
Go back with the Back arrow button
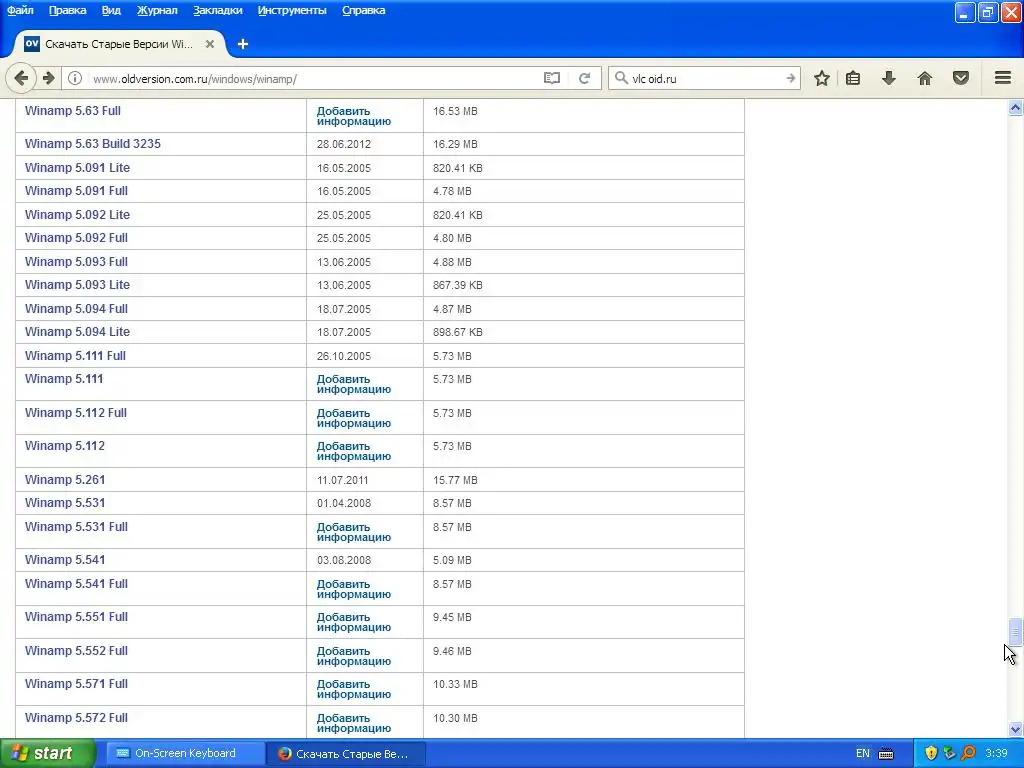pyautogui.click(x=21, y=78)
